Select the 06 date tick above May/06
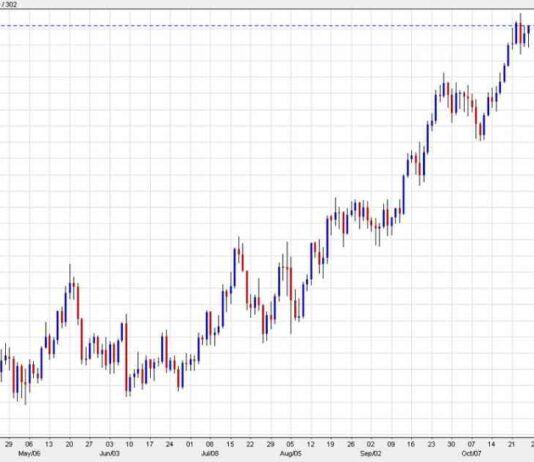This screenshot has height=462, width=534. [x=29, y=444]
